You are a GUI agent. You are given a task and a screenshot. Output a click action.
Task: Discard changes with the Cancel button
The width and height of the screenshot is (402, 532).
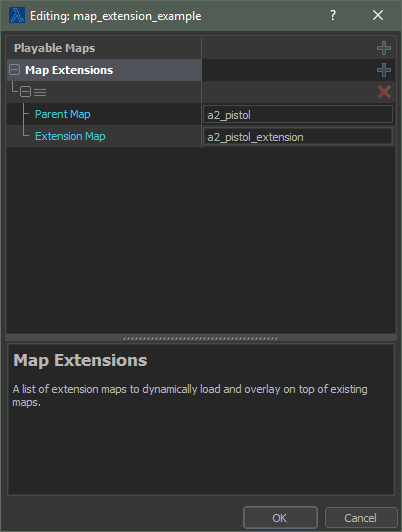(361, 518)
